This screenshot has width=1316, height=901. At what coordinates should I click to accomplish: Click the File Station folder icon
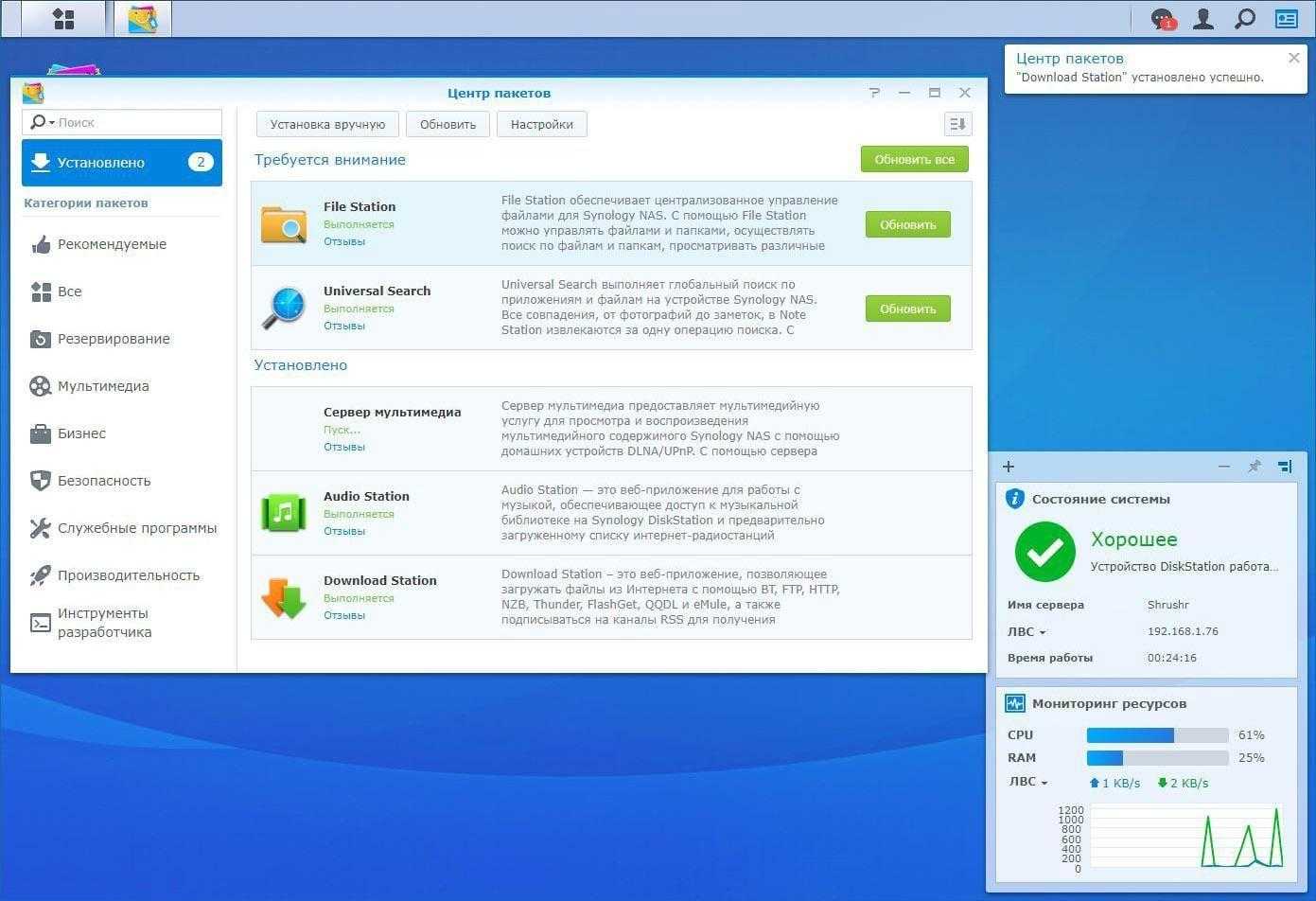(284, 224)
